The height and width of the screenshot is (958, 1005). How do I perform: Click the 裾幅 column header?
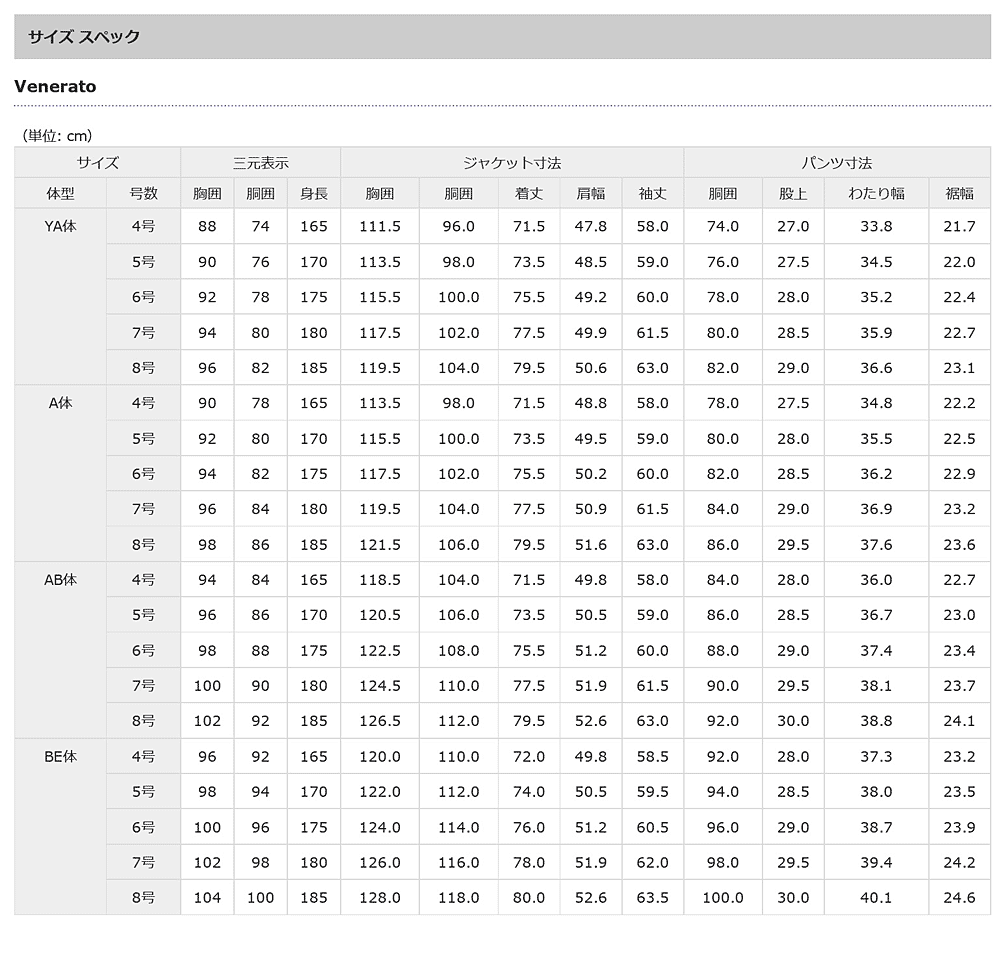tap(959, 193)
